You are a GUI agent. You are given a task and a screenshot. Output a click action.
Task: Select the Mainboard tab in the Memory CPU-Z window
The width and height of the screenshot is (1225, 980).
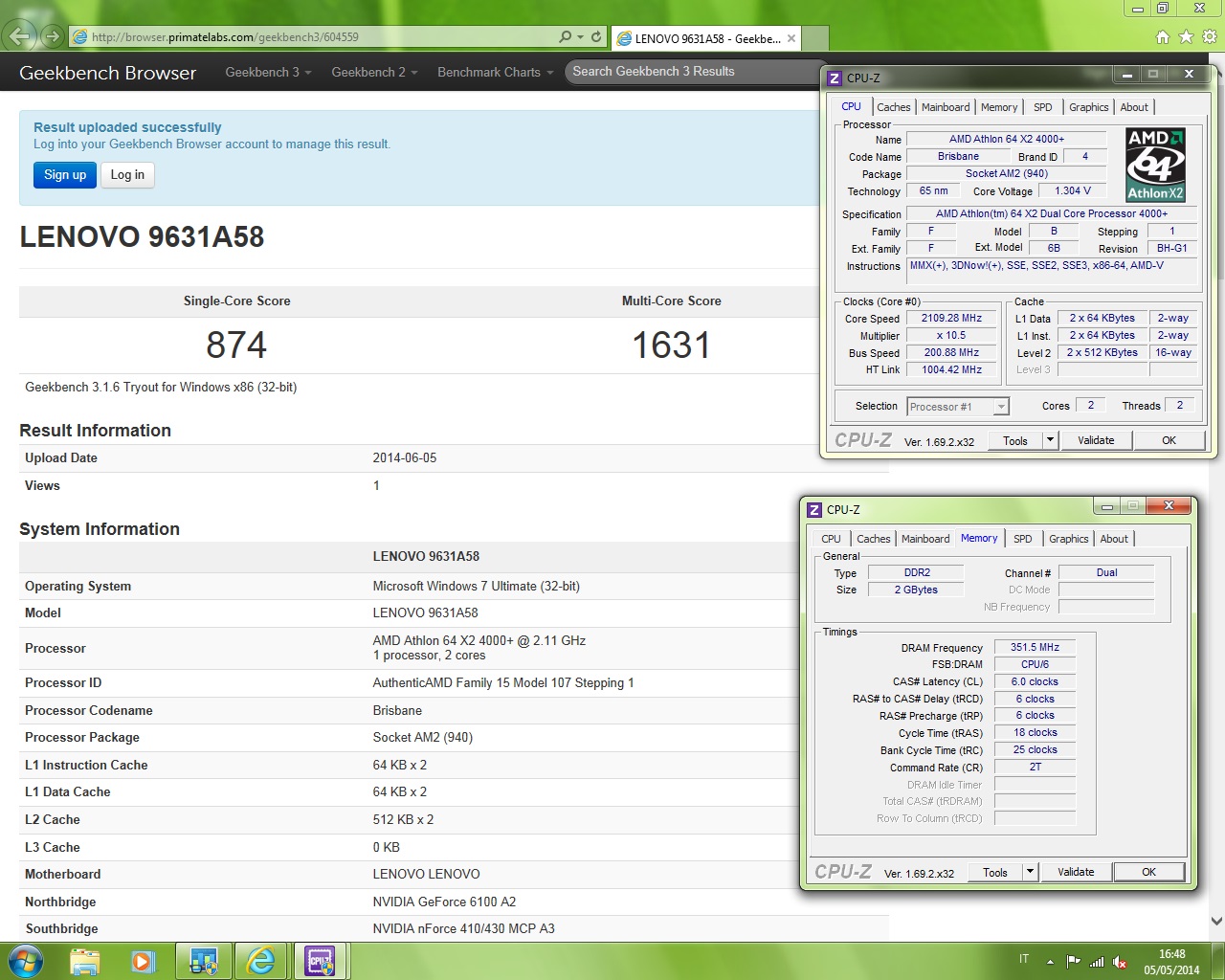925,539
